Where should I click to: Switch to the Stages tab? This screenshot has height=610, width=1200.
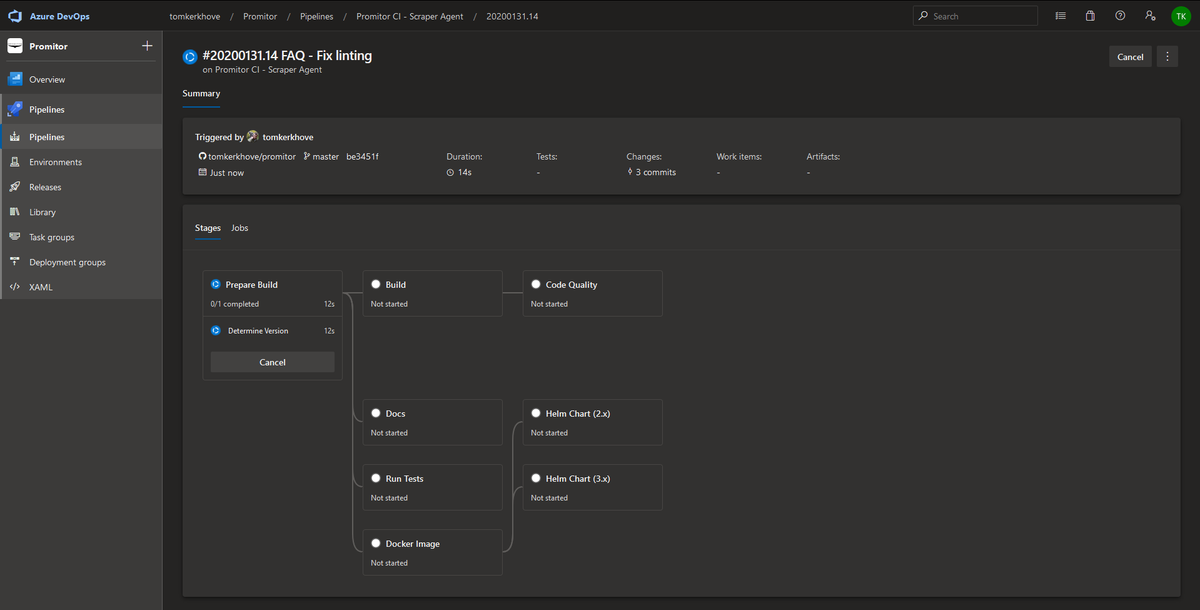(208, 228)
